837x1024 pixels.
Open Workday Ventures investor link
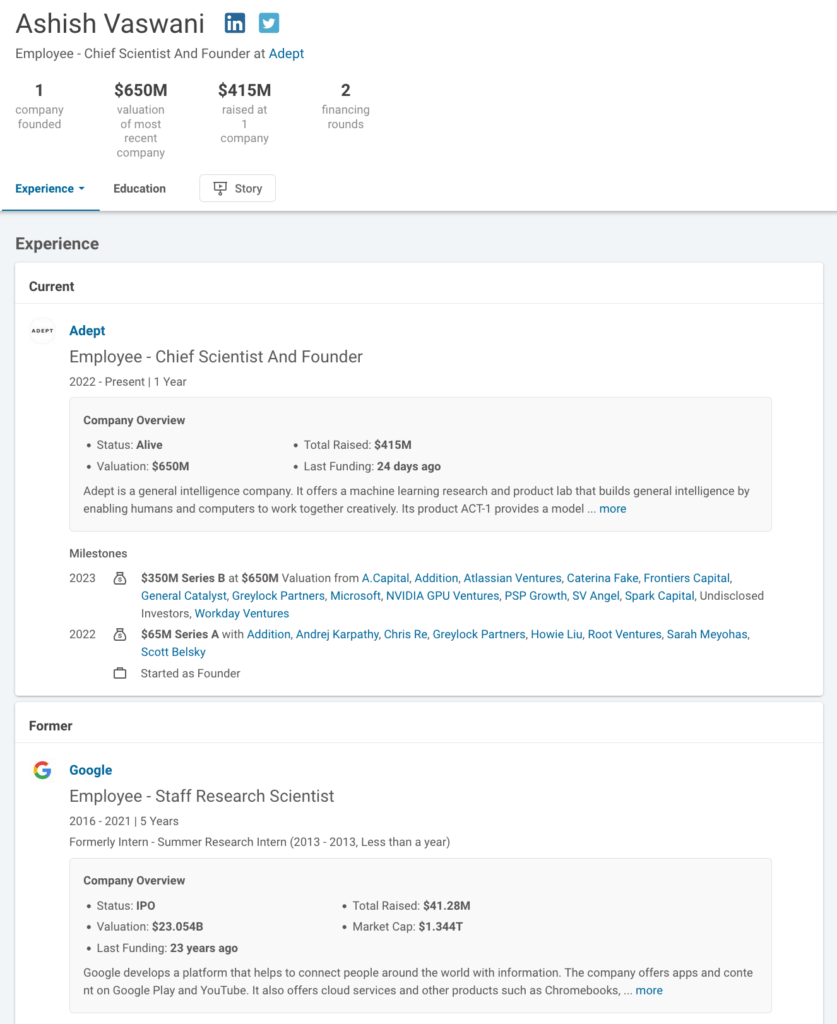point(242,613)
